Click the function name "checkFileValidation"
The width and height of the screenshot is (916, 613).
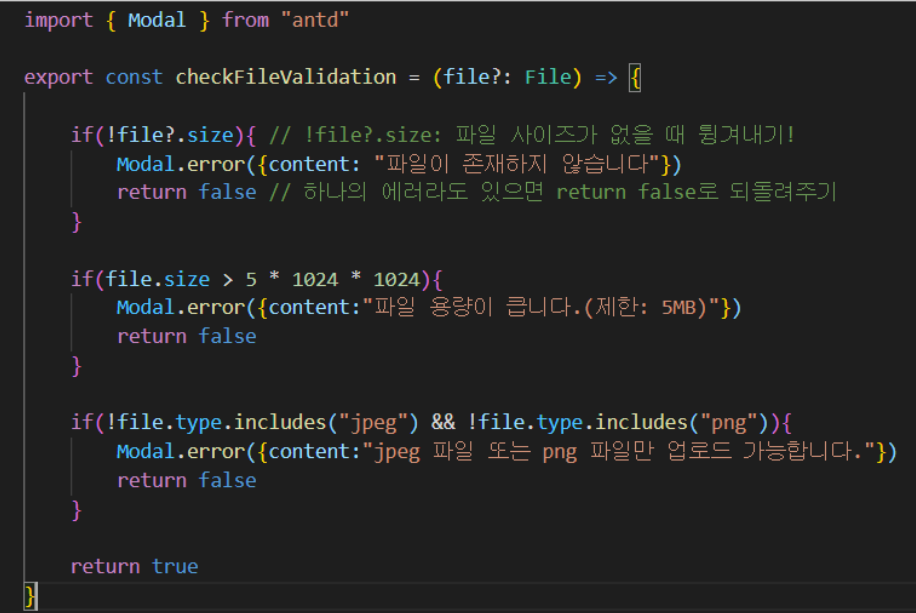[x=286, y=77]
